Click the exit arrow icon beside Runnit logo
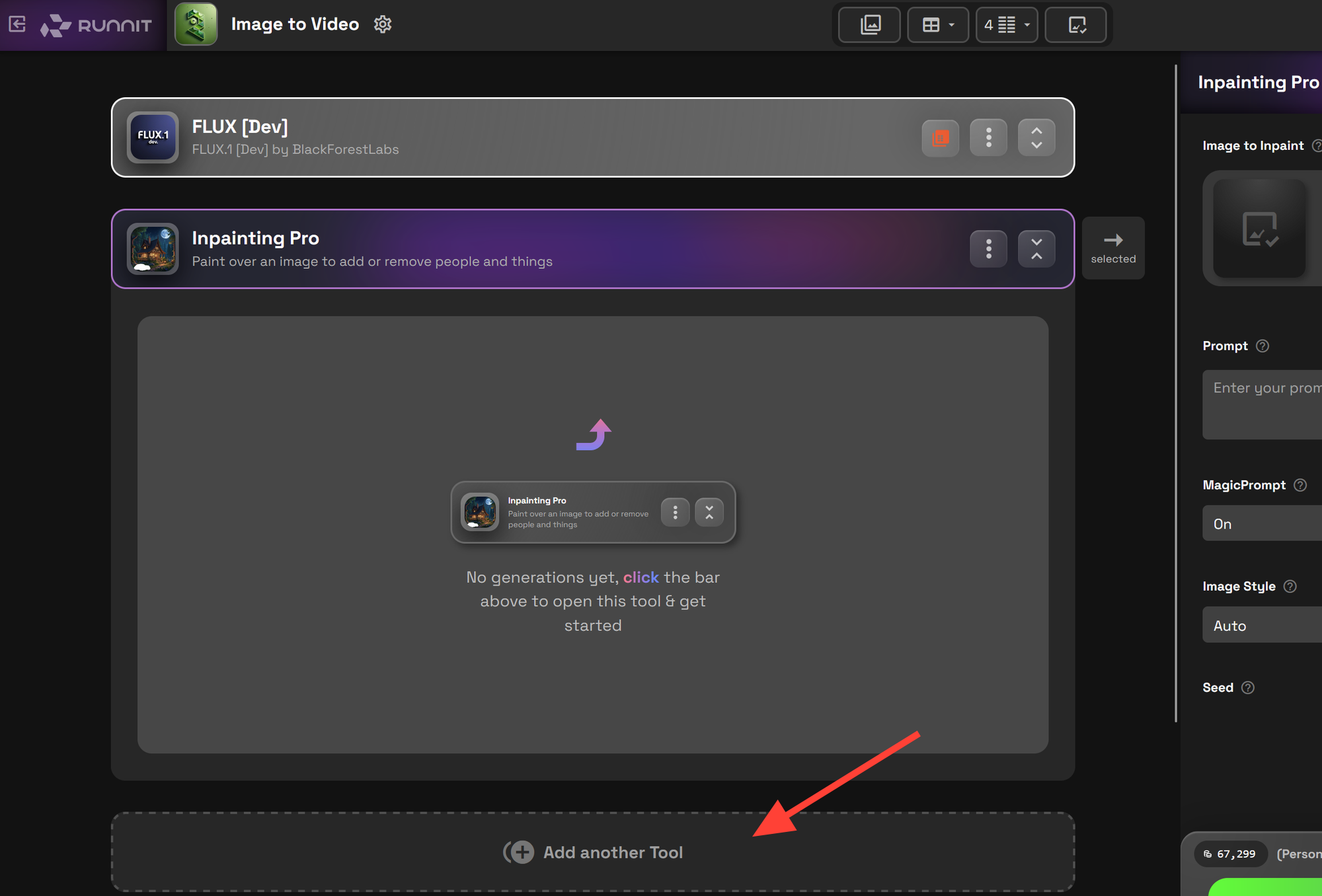 point(17,24)
